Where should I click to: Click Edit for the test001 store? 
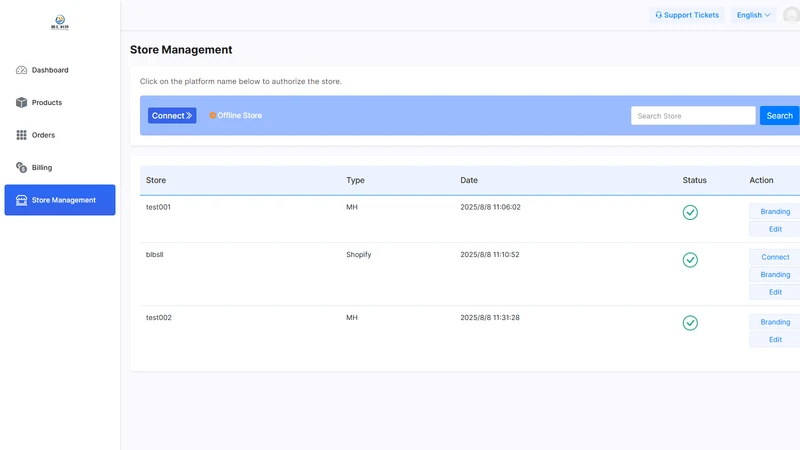775,229
